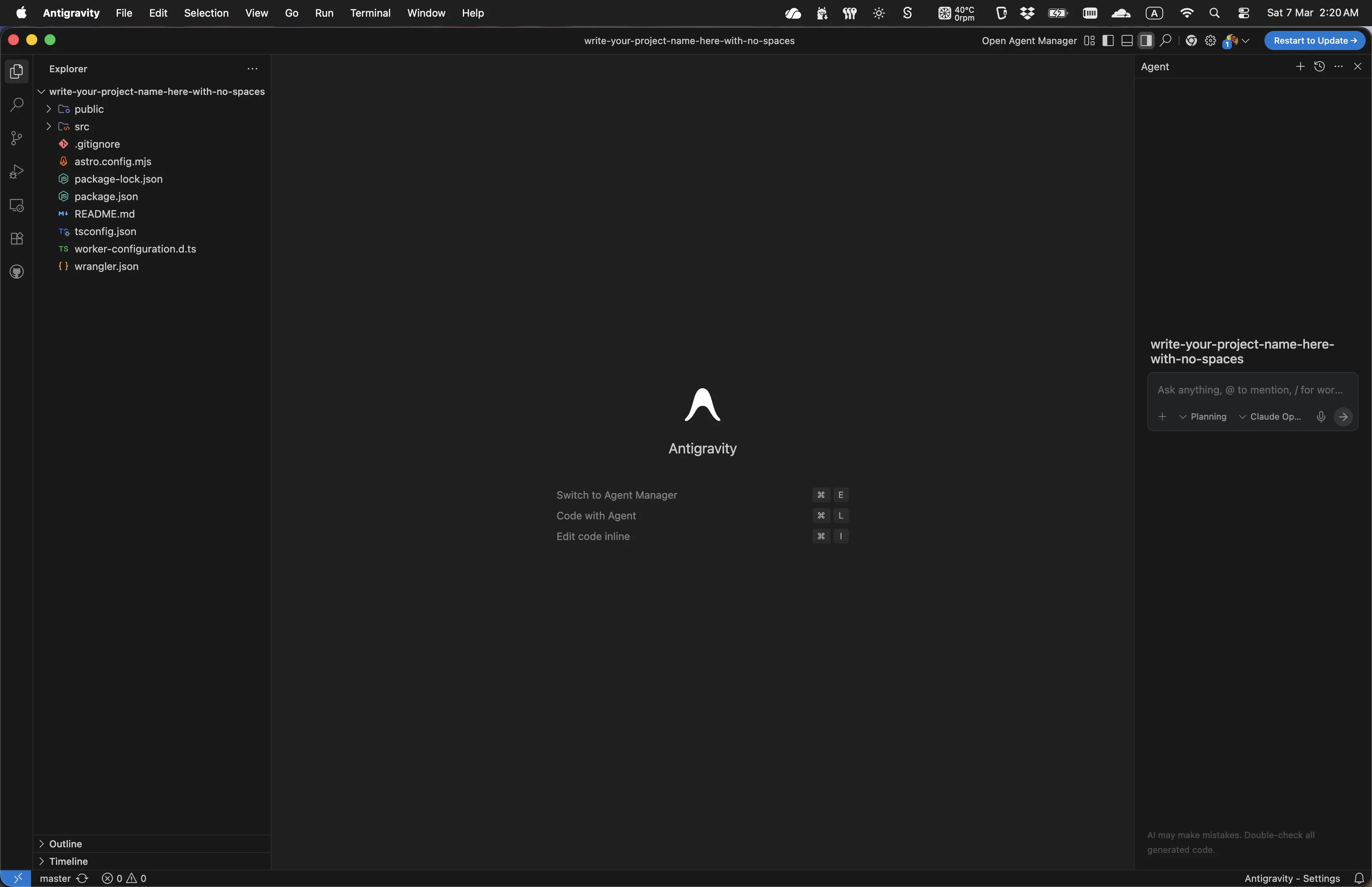Open Agent conversation history

coord(1319,66)
